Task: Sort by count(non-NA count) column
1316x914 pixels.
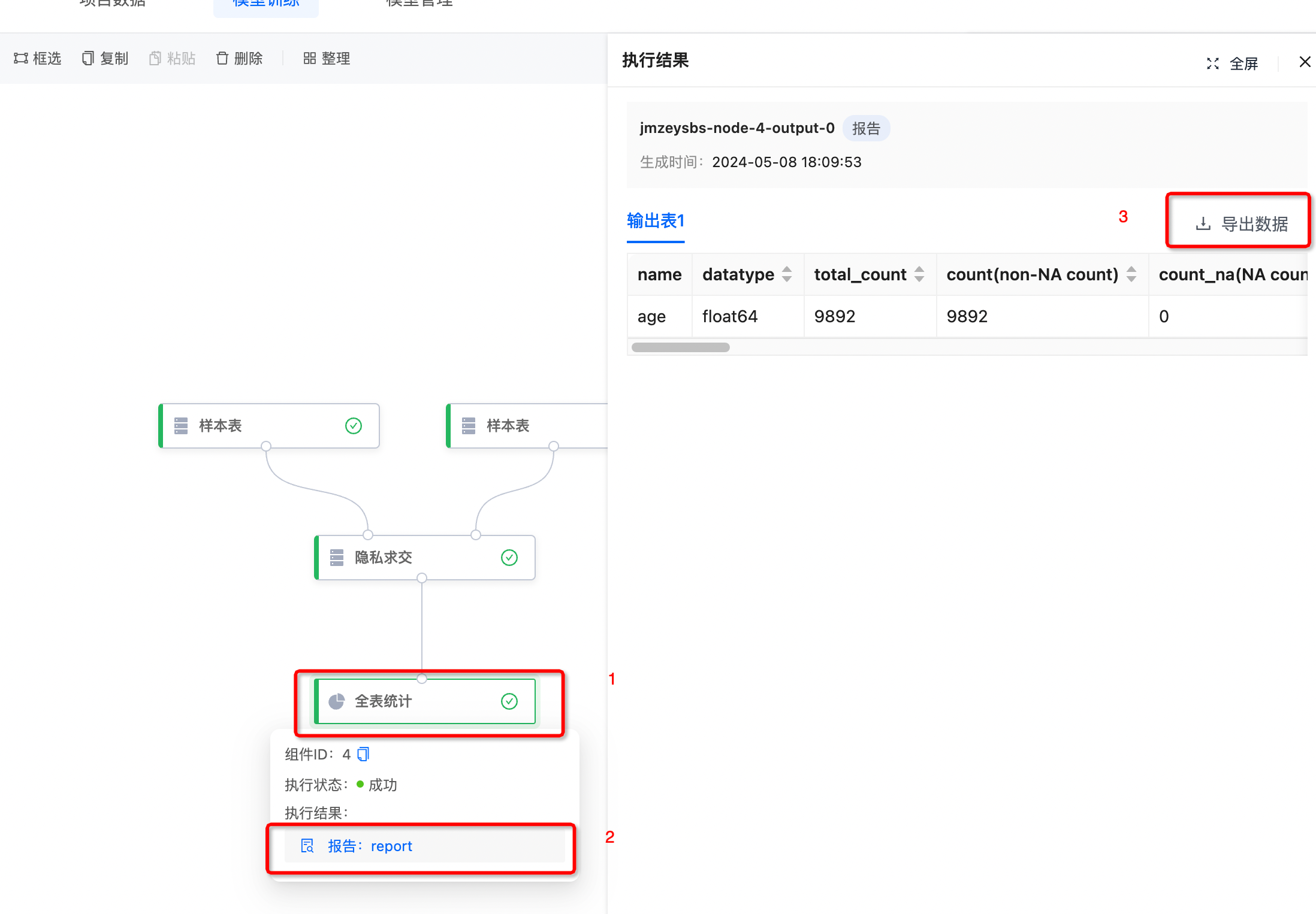Action: pos(1131,274)
